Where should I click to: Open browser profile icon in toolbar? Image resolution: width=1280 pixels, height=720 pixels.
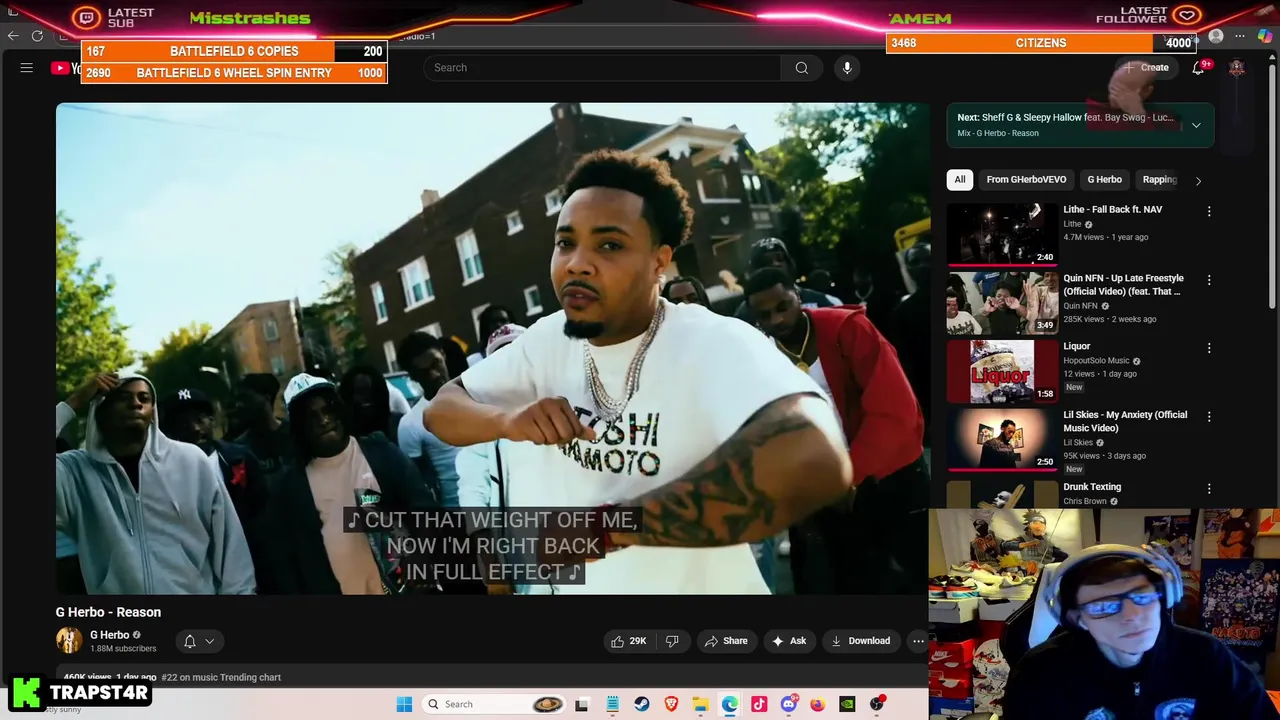coord(1216,36)
